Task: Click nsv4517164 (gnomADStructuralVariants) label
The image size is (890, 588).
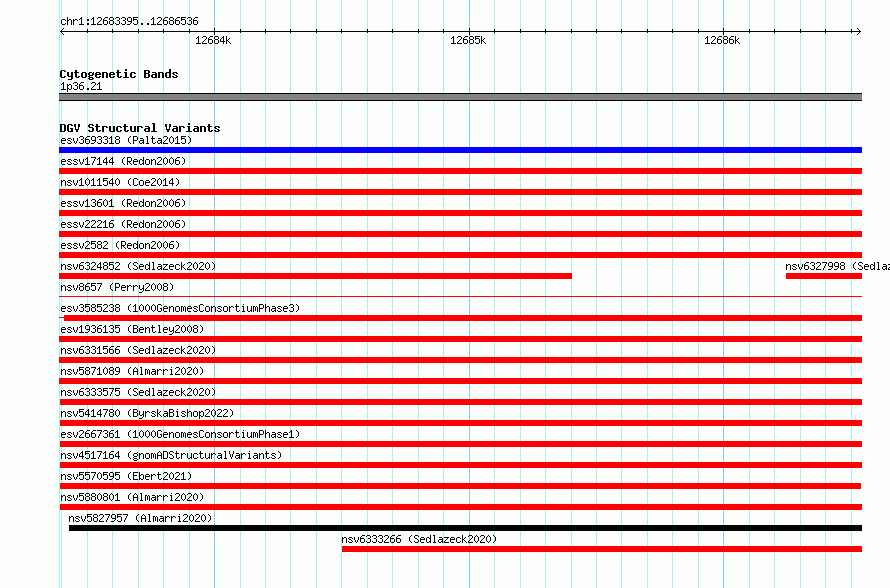Action: coord(171,455)
